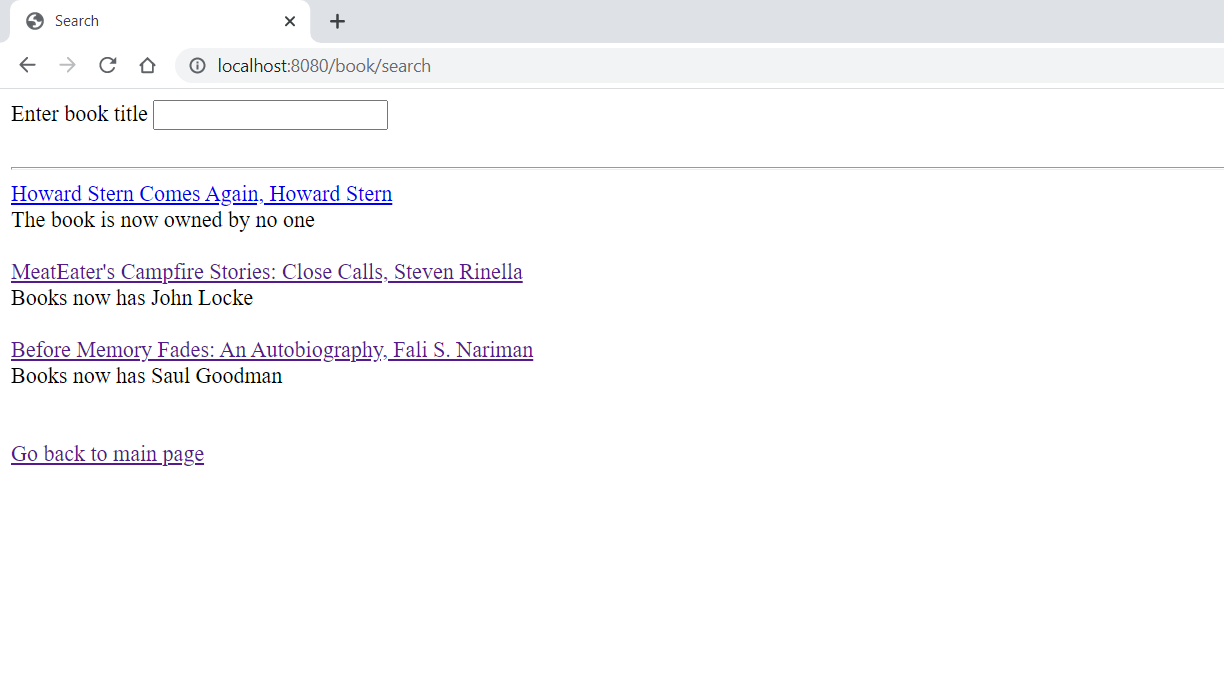1224x690 pixels.
Task: Click 'Books now has Saul Goodman' text
Action: (x=147, y=376)
